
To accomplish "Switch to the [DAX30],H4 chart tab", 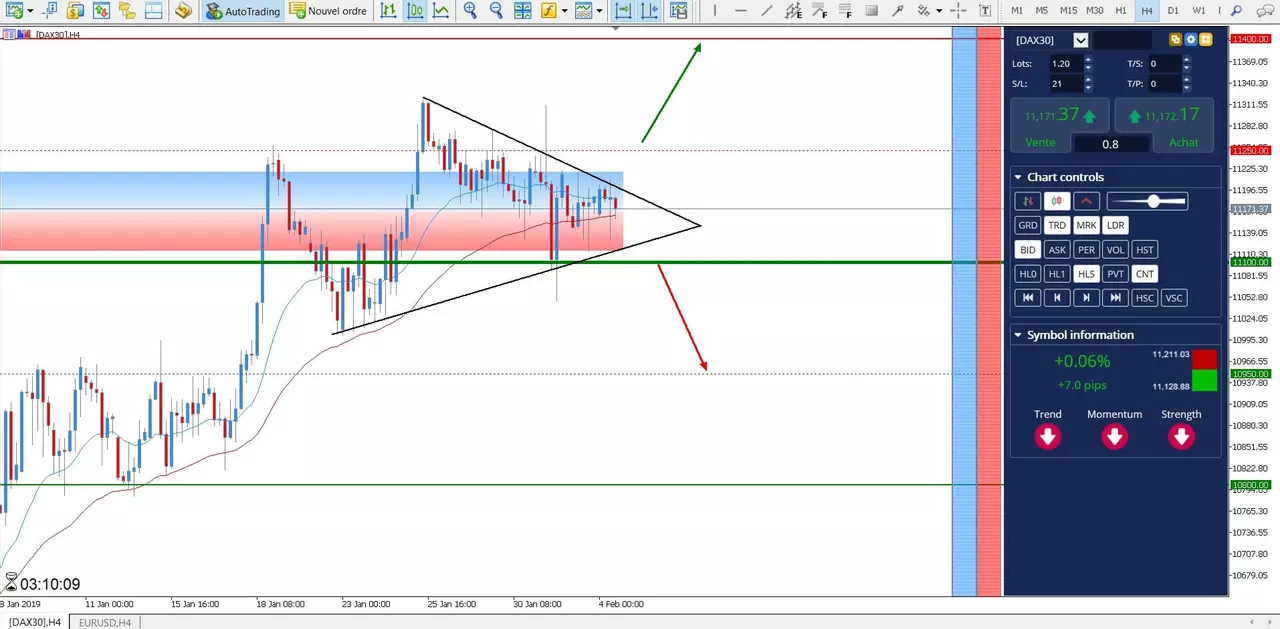I will [x=35, y=622].
